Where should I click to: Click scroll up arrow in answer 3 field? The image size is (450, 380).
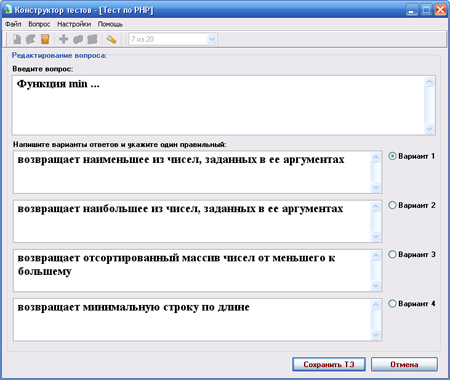[x=376, y=256]
